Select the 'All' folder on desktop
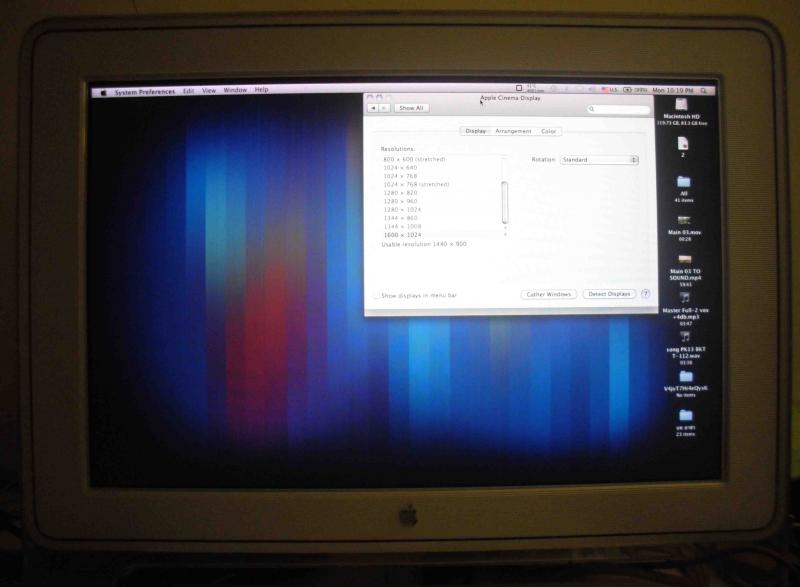This screenshot has width=800, height=587. tap(684, 182)
